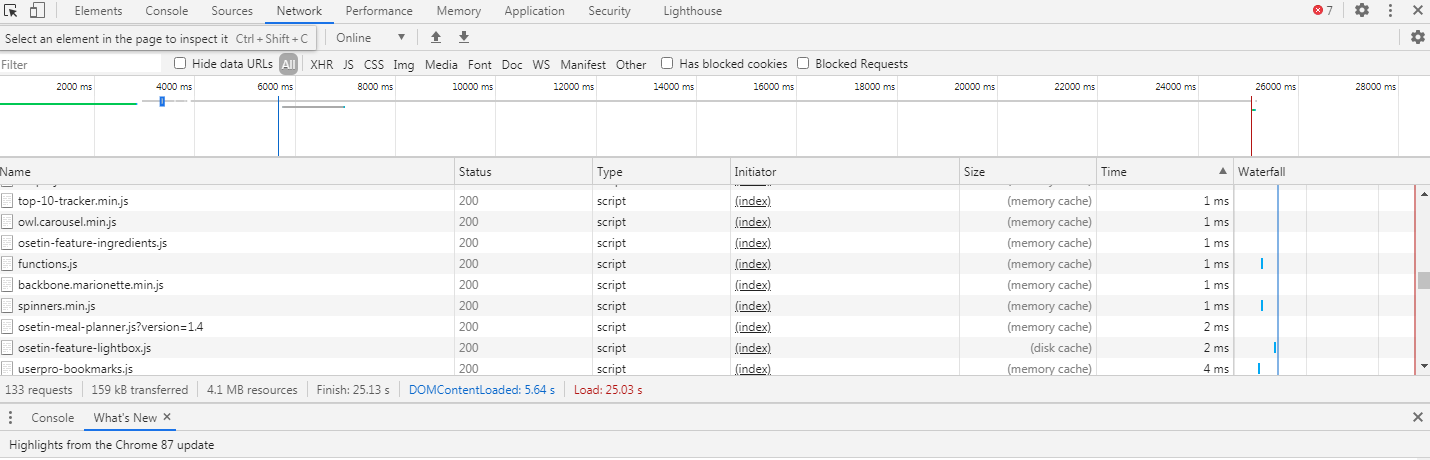
Task: Close the bottom drawer panel
Action: pos(1417,417)
